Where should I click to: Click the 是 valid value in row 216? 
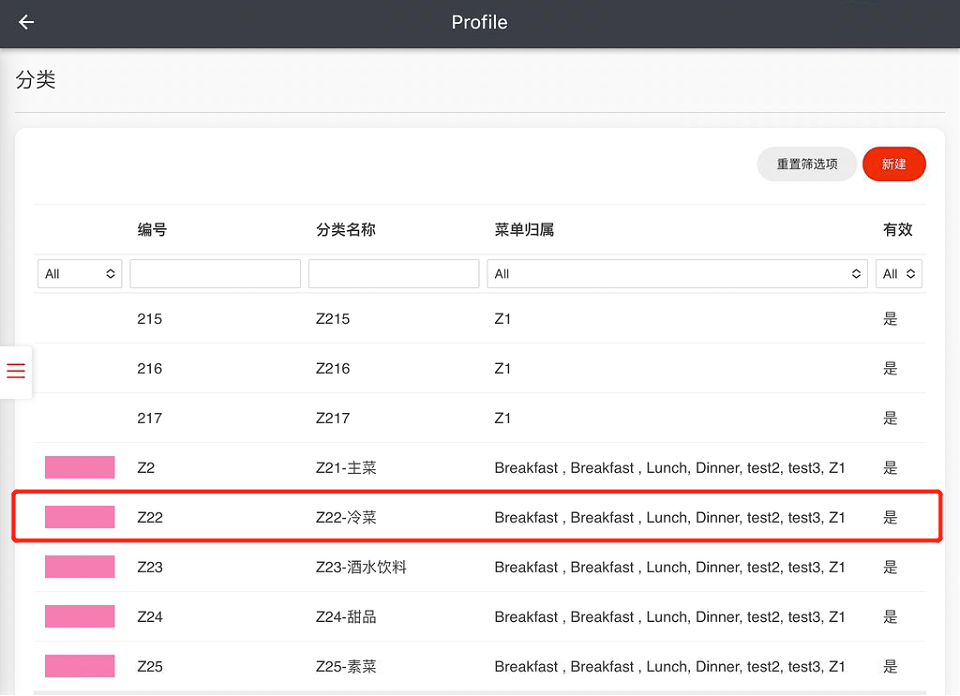point(890,369)
